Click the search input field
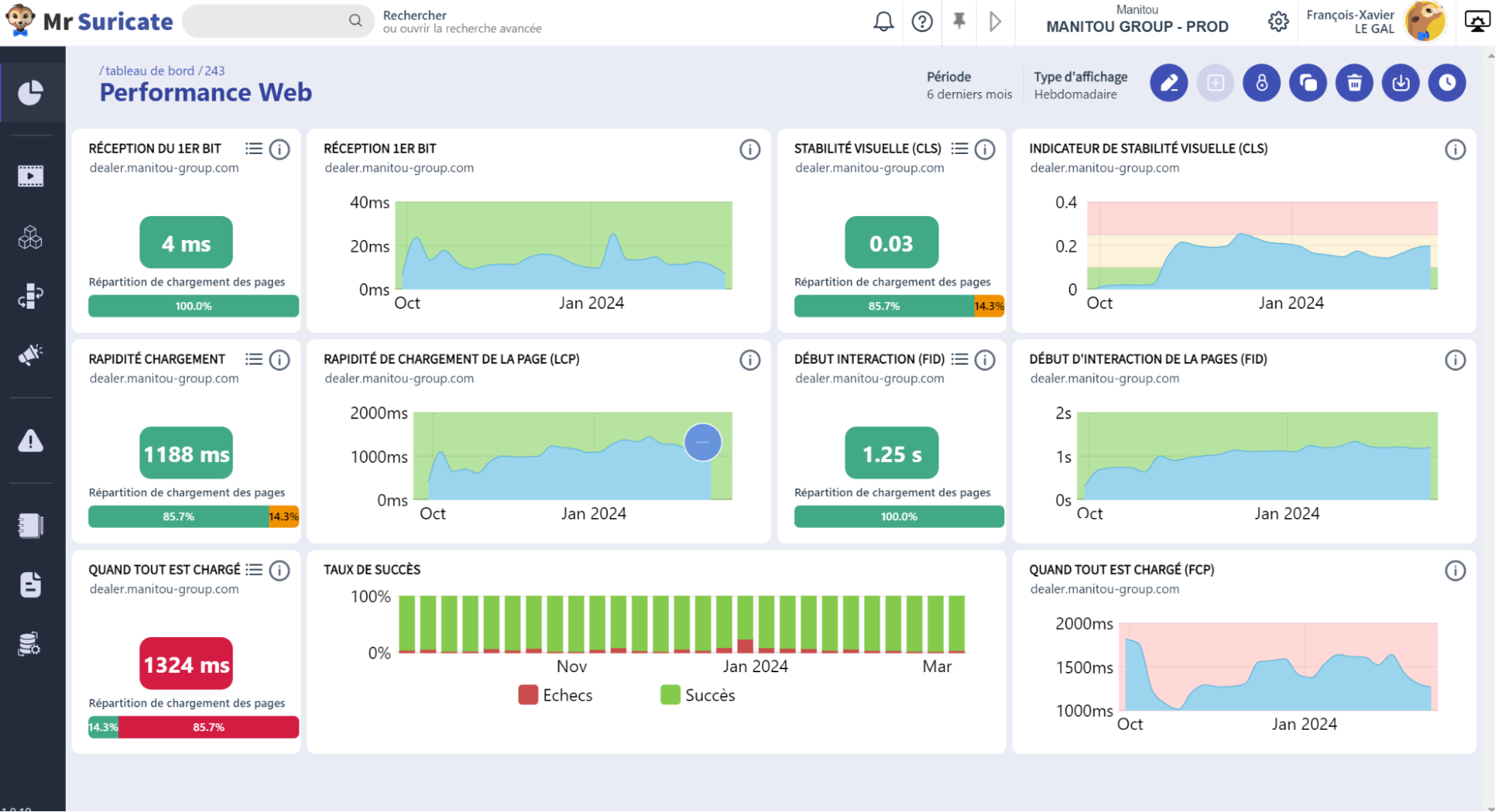This screenshot has height=812, width=1495. [x=277, y=21]
